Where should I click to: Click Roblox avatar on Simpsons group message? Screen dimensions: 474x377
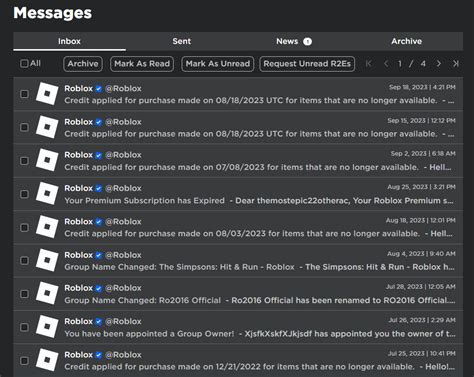coord(47,260)
